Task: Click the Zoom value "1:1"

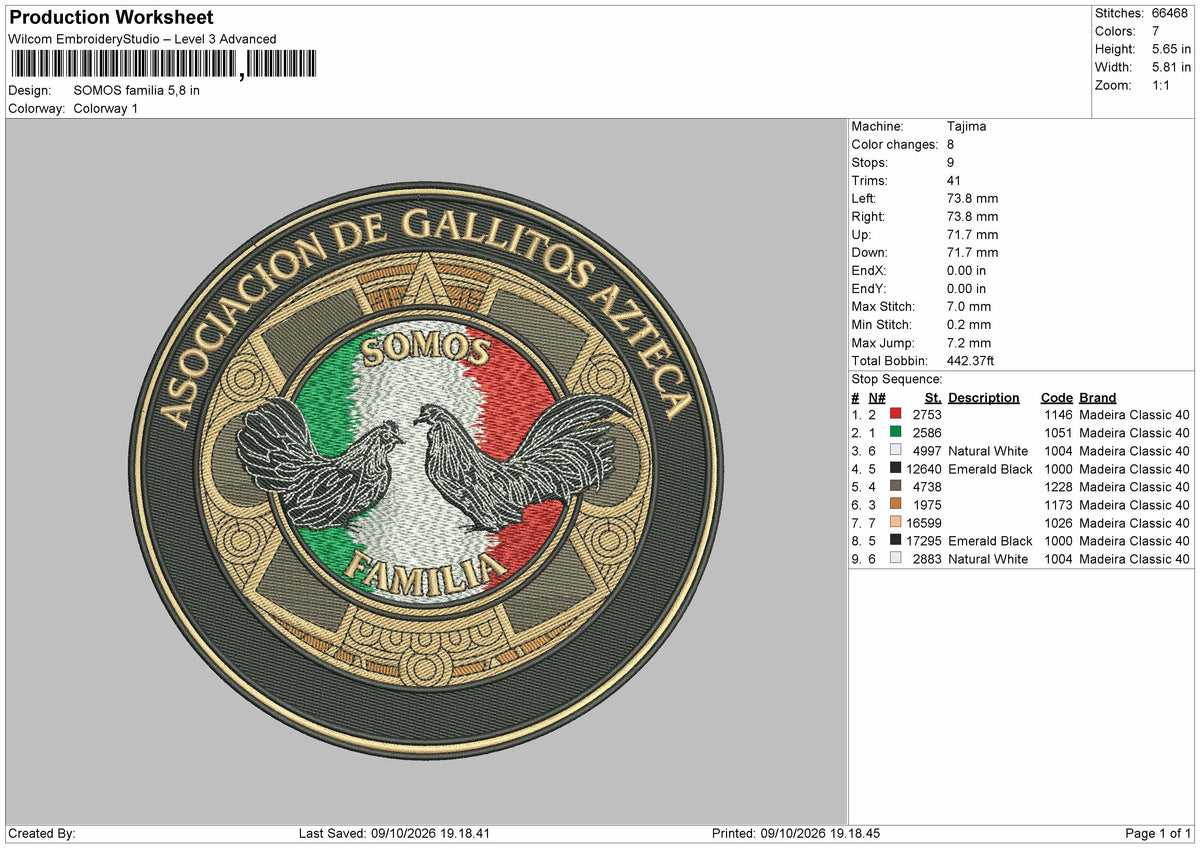Action: 1162,85
